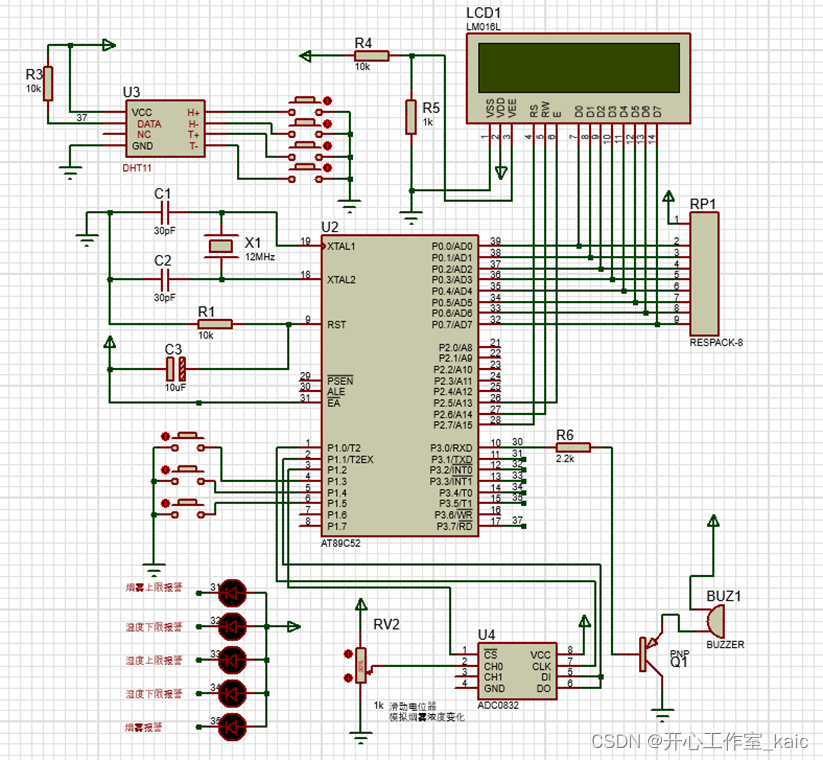Click the 滑动电位器 note text
The image size is (823, 760).
coord(413,706)
